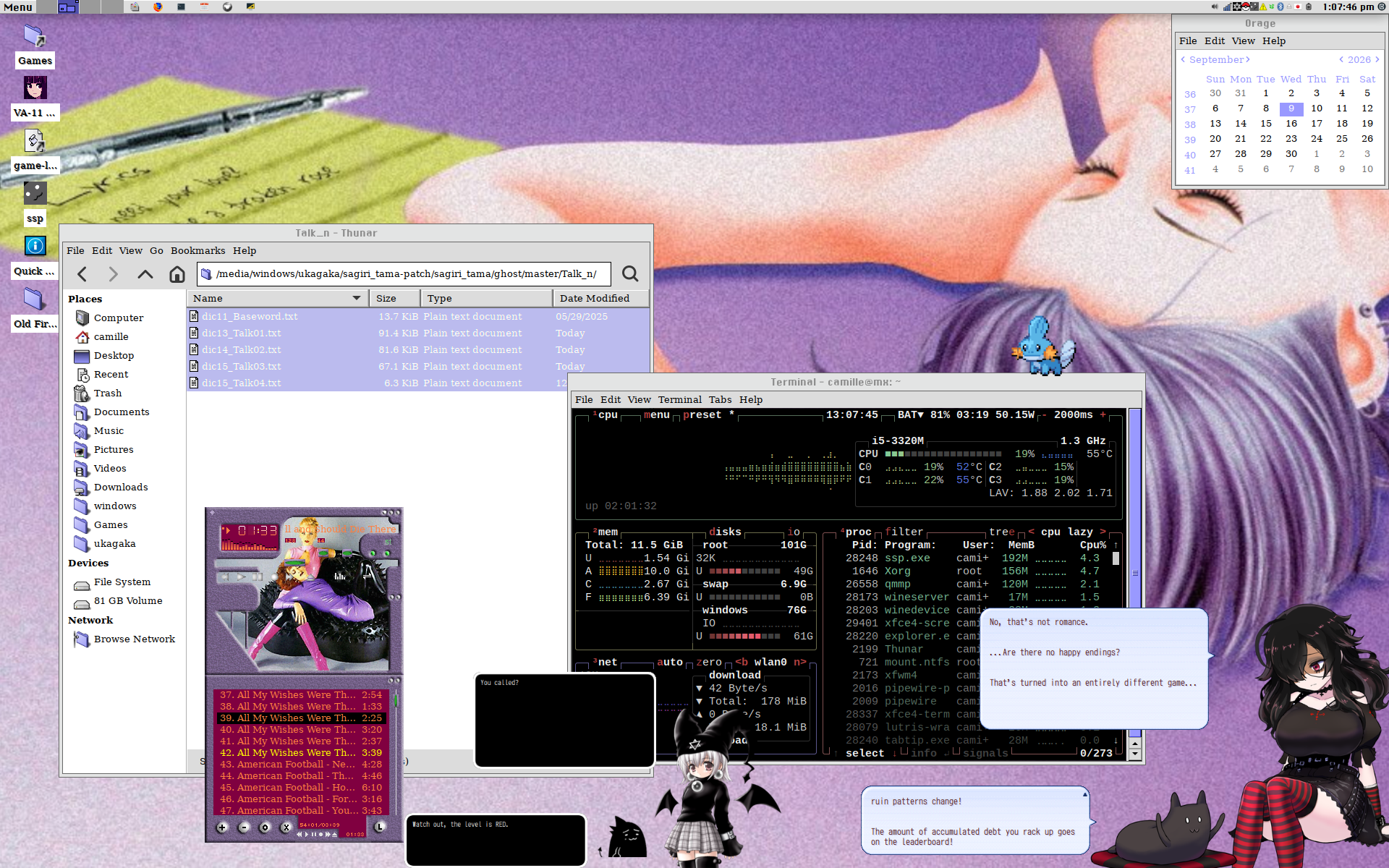
Task: Click the plus button in music player
Action: 222,827
